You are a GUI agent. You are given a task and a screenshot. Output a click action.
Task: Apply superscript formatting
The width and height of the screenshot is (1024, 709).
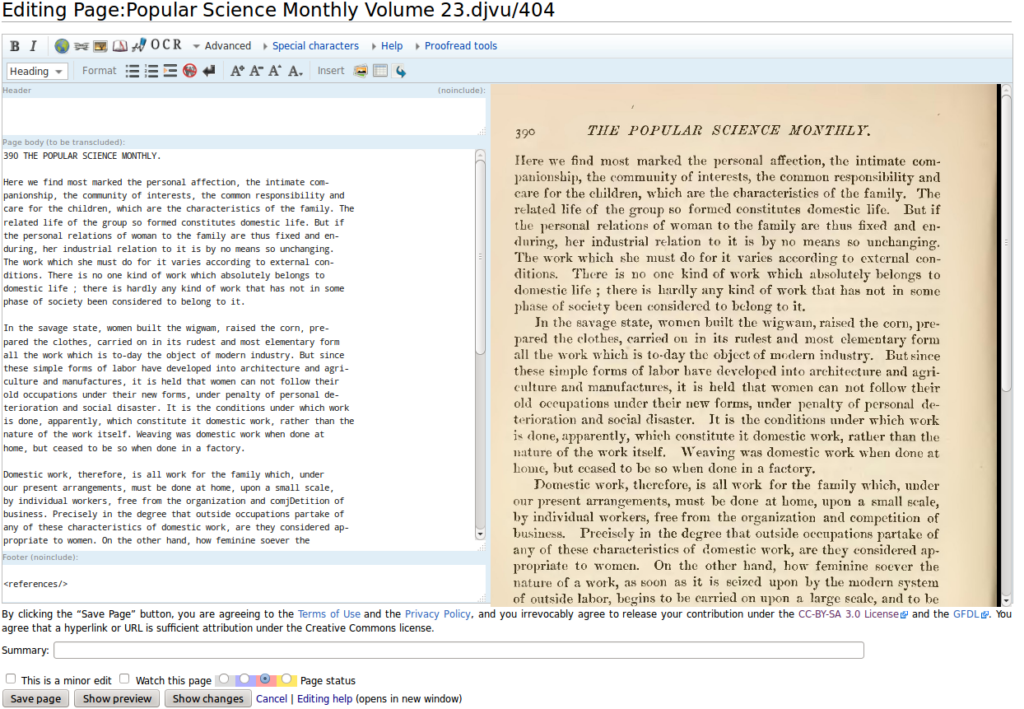point(275,71)
